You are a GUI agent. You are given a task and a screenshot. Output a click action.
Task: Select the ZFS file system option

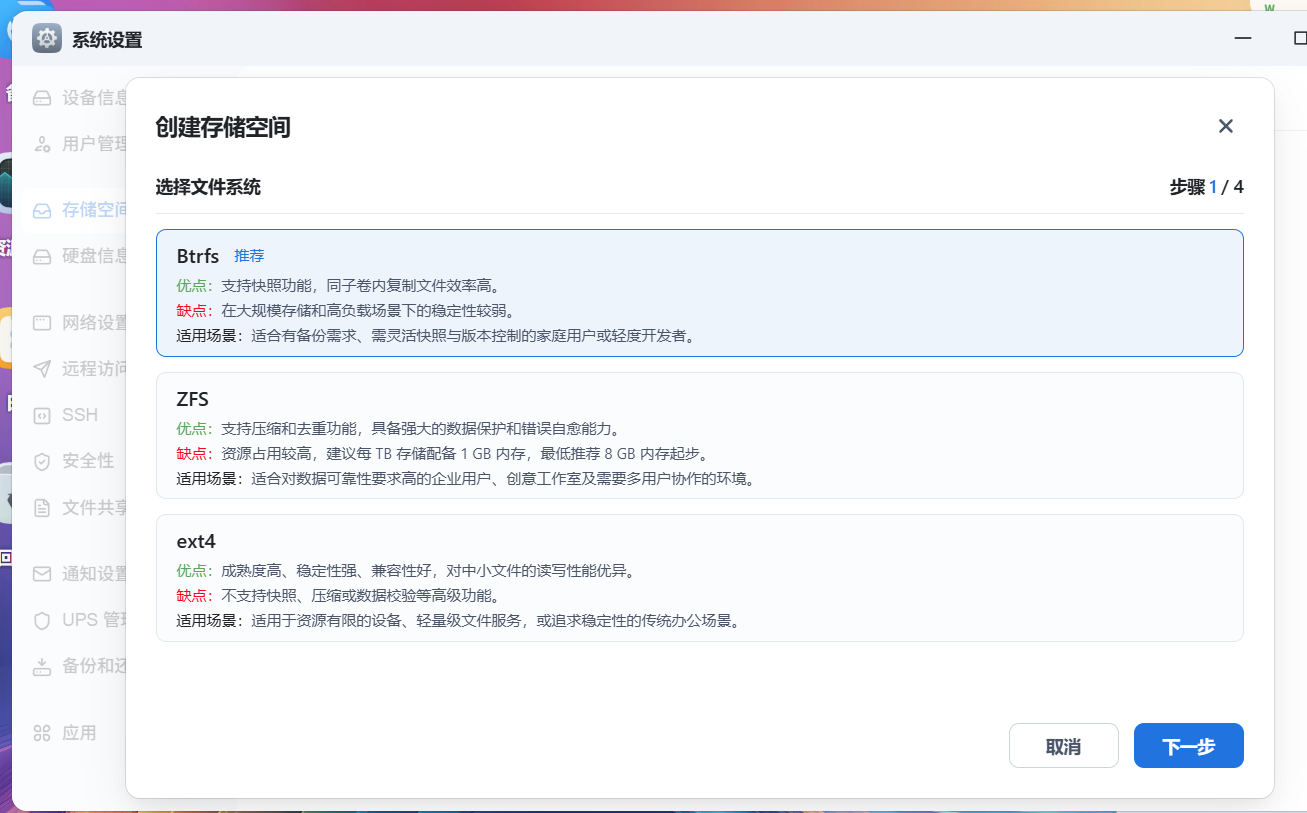(x=699, y=435)
